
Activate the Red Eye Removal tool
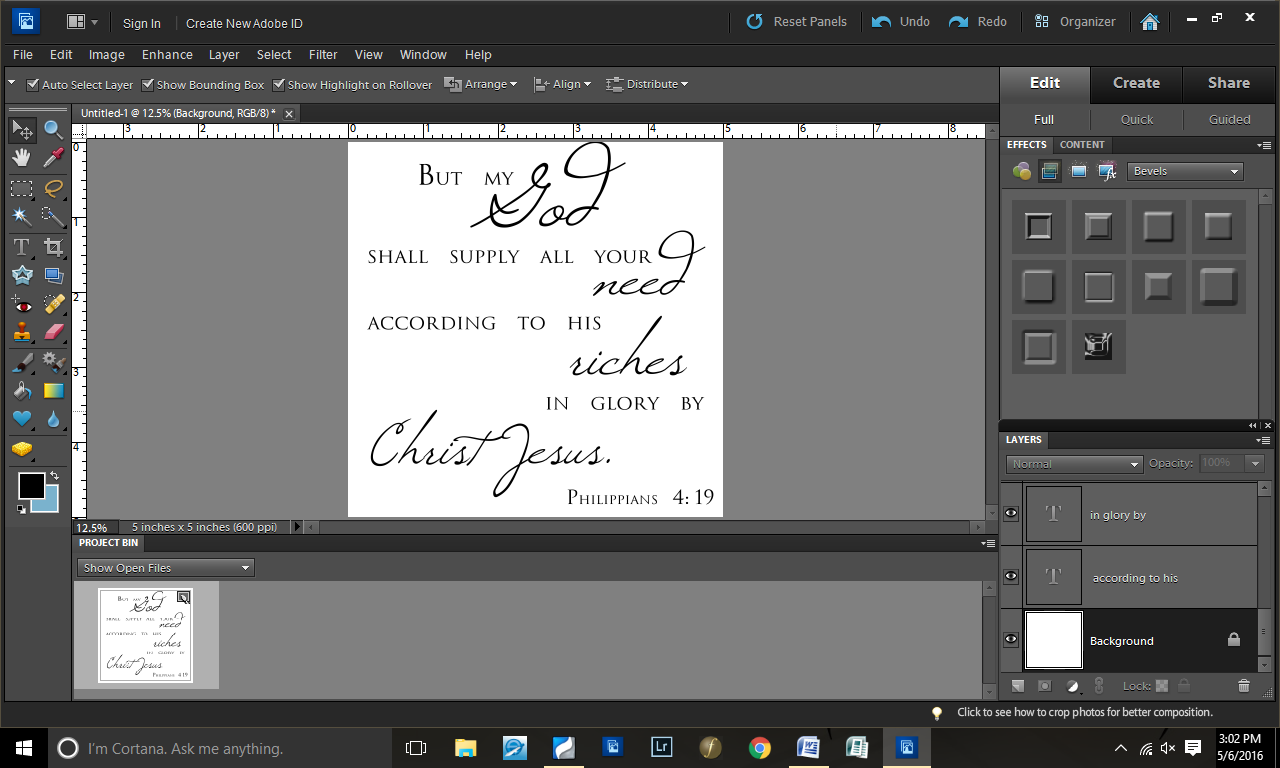[21, 304]
